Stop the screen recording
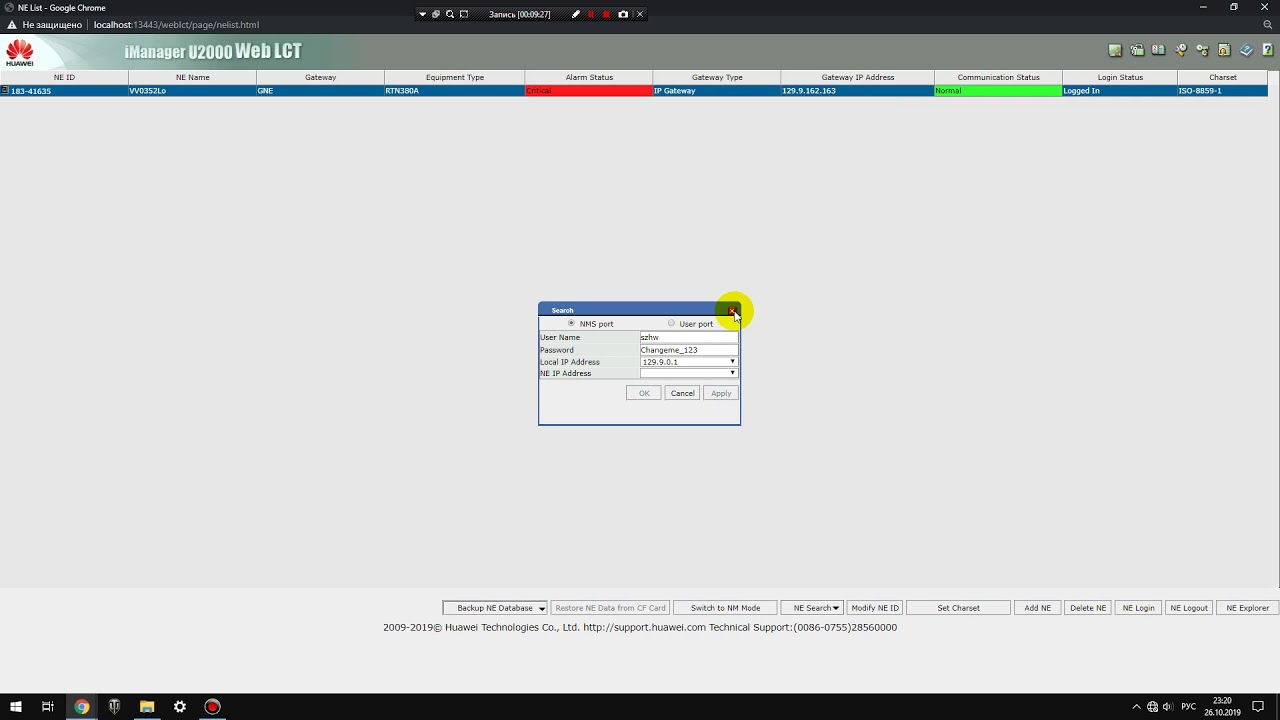This screenshot has height=720, width=1280. pyautogui.click(x=606, y=14)
